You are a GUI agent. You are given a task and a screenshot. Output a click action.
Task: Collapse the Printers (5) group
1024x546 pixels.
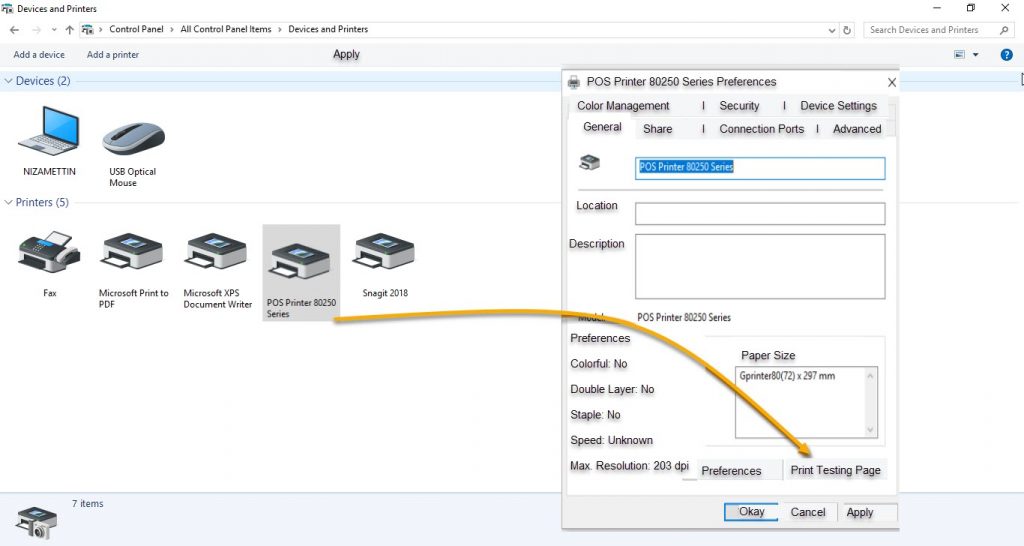(x=8, y=202)
